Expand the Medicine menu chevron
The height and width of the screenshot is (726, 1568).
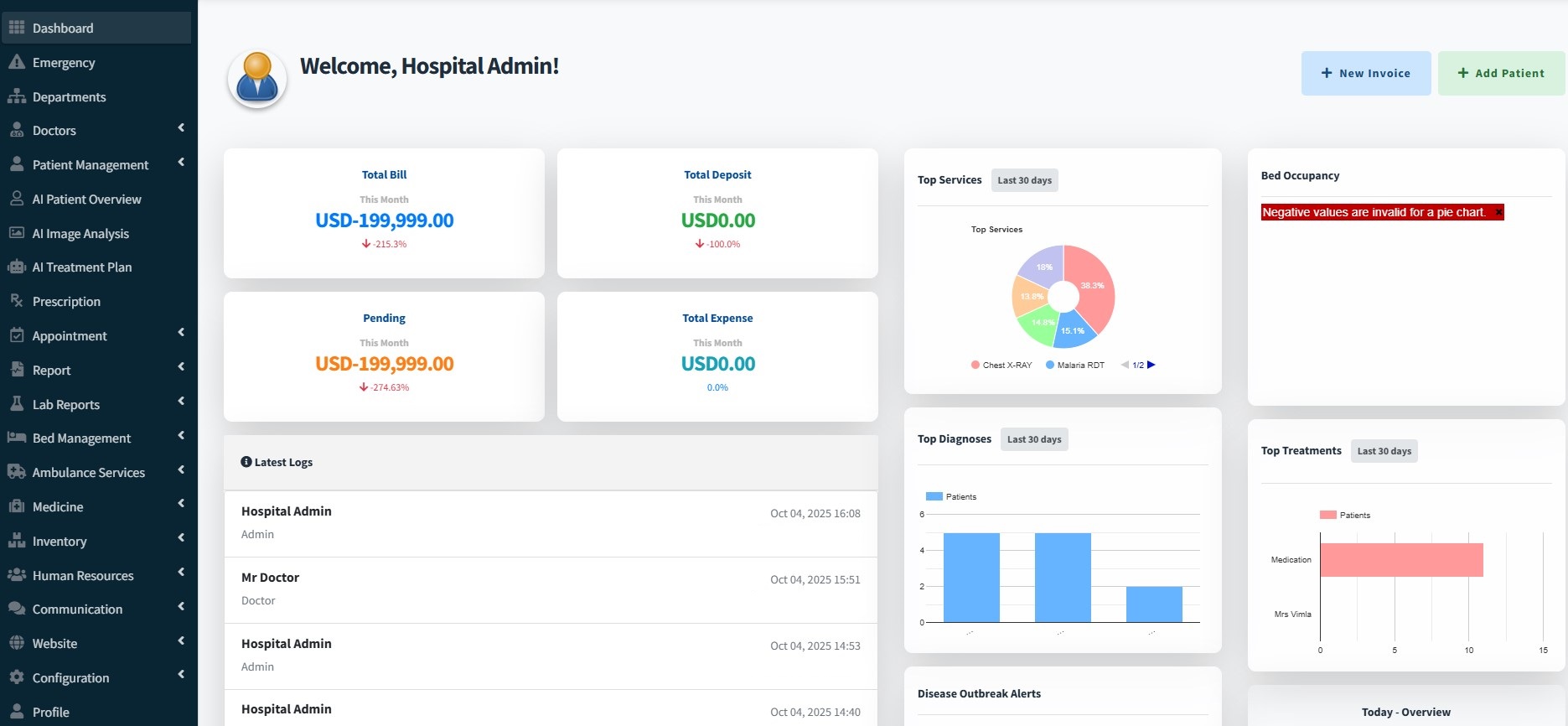(x=181, y=504)
